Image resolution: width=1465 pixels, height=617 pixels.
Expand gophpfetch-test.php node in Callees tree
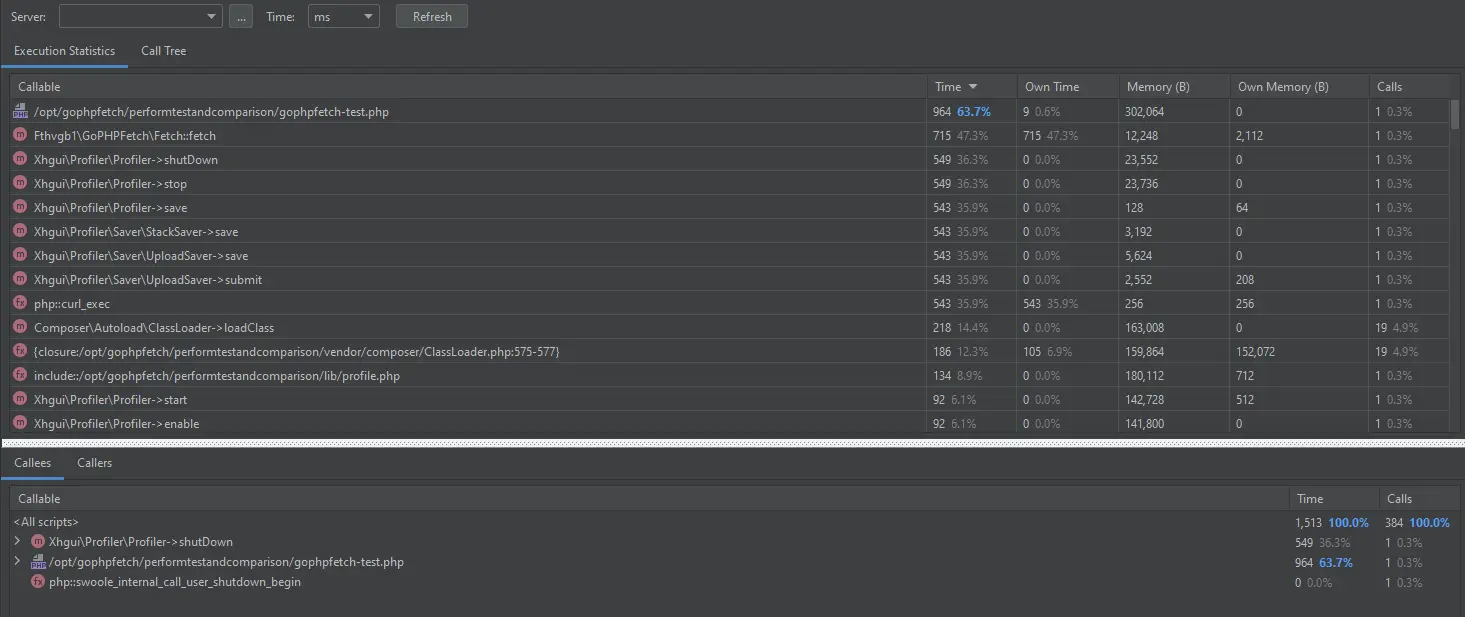pos(17,562)
